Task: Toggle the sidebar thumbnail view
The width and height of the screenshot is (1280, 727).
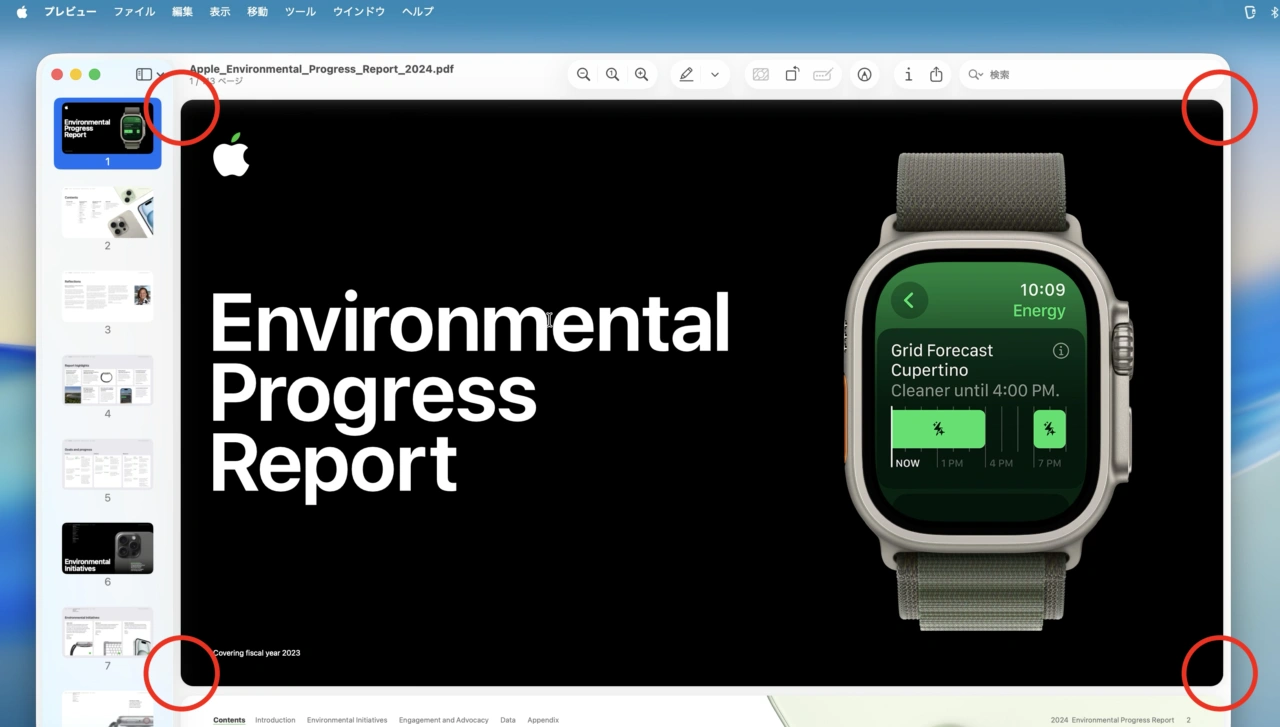Action: pyautogui.click(x=142, y=74)
